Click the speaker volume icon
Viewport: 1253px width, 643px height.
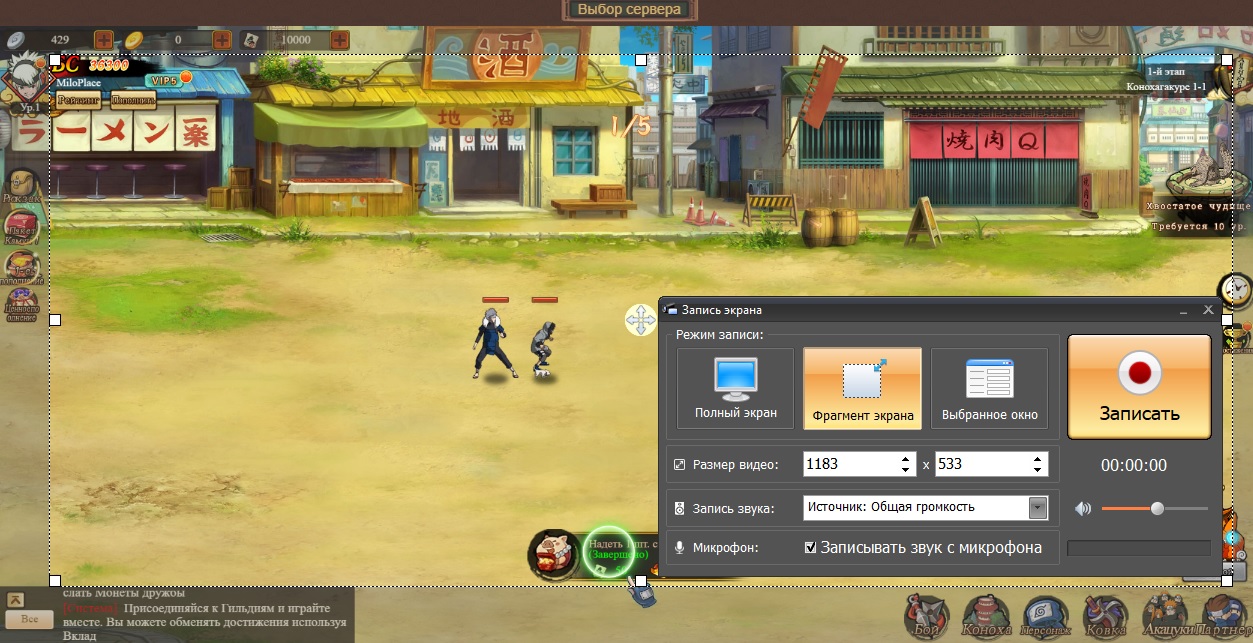click(1083, 508)
